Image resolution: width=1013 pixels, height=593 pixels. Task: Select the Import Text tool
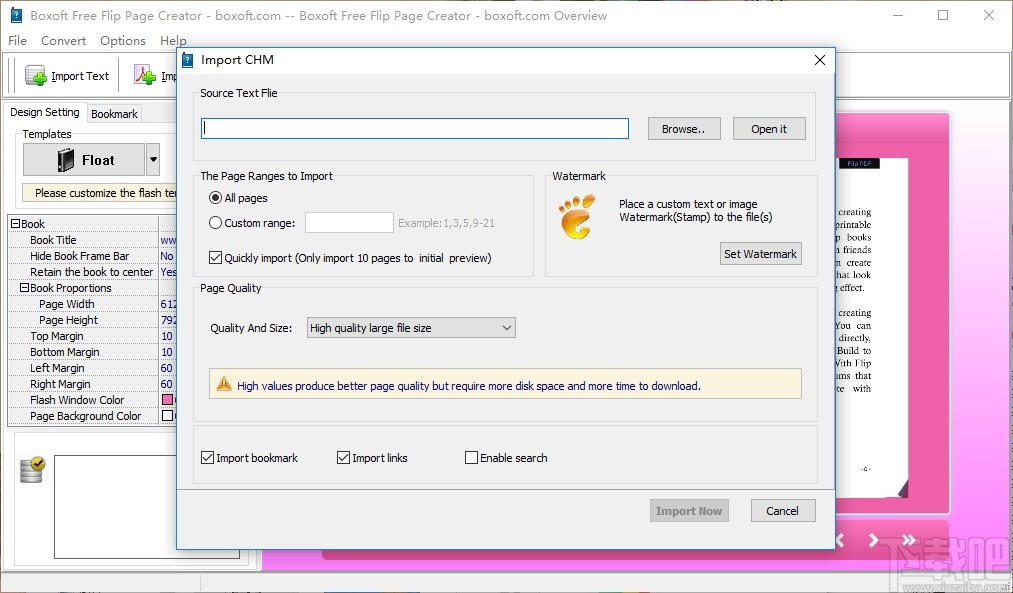(66, 75)
